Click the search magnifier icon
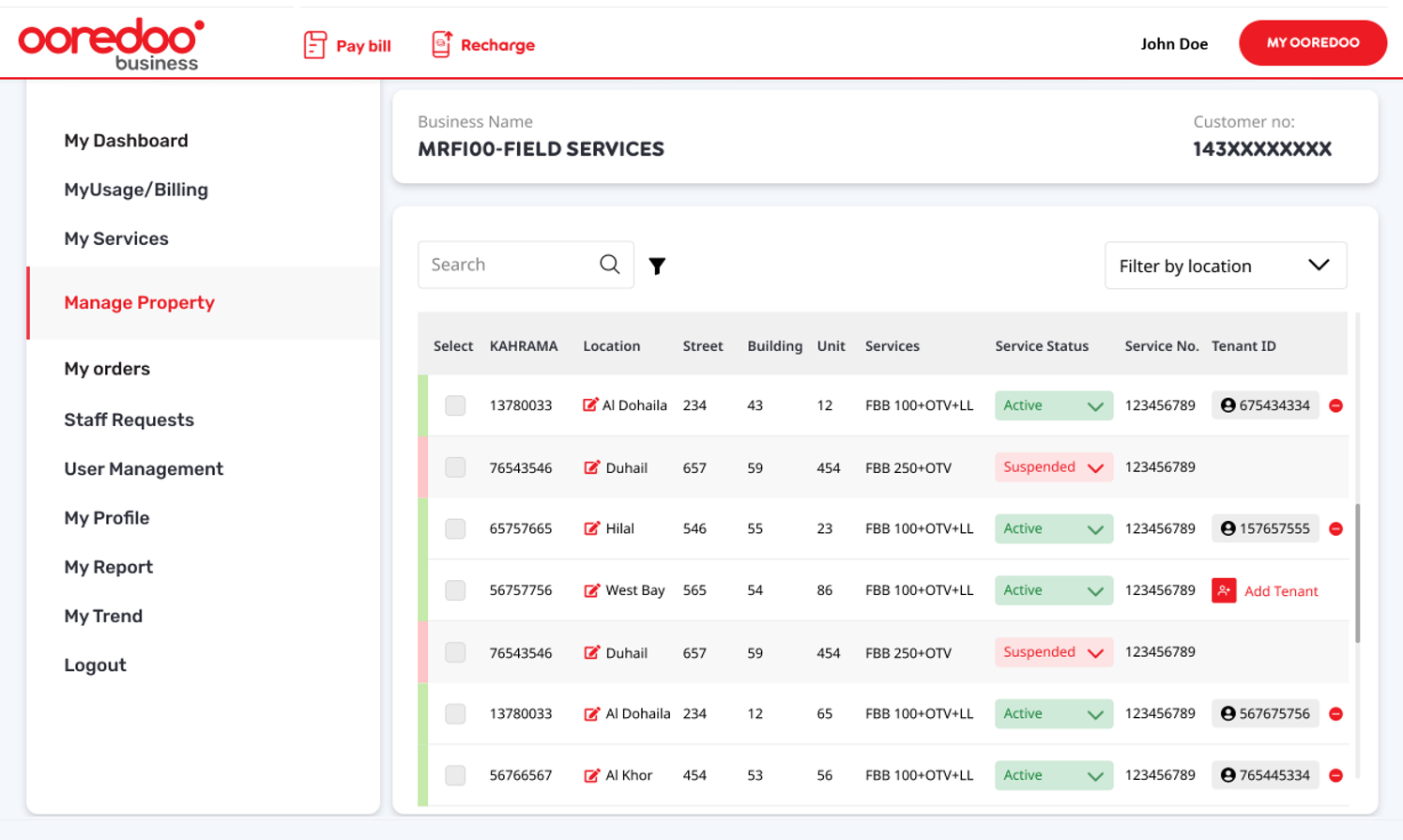This screenshot has width=1403, height=840. coord(609,264)
